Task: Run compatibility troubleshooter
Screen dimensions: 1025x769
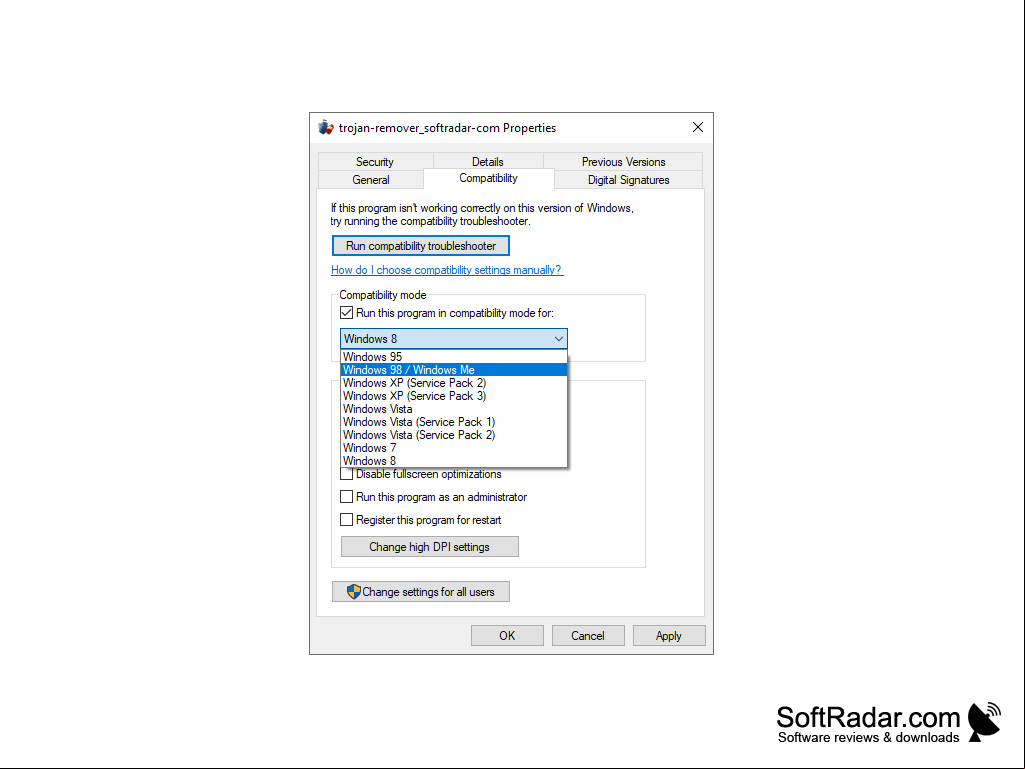Action: coord(421,246)
